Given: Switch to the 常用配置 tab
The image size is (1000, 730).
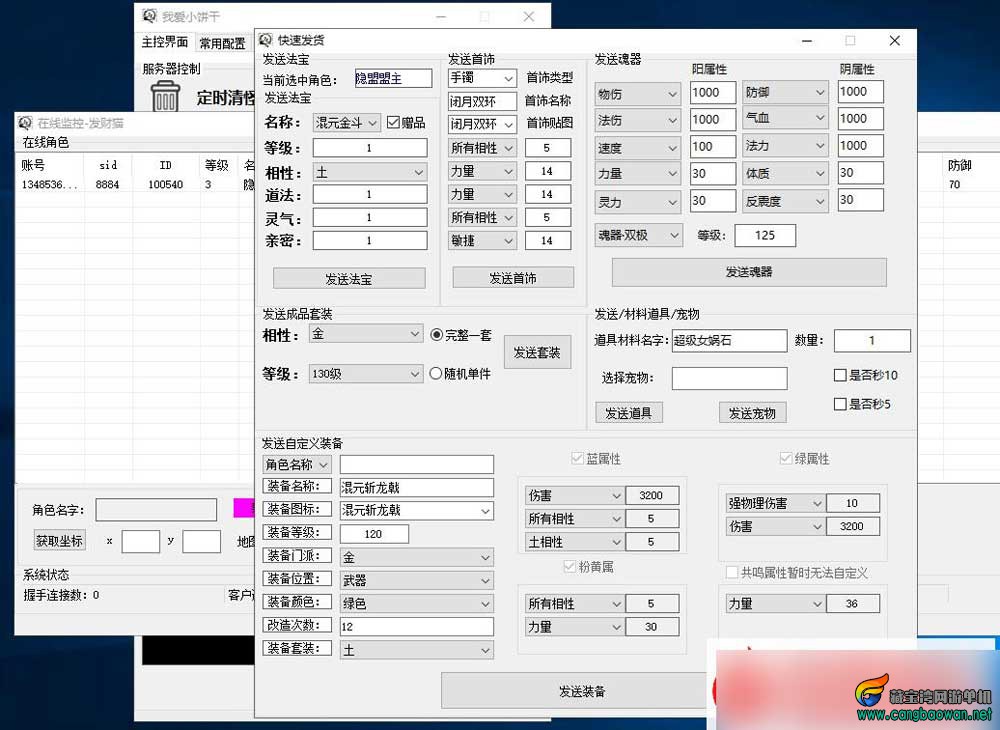Looking at the screenshot, I should click(x=223, y=43).
